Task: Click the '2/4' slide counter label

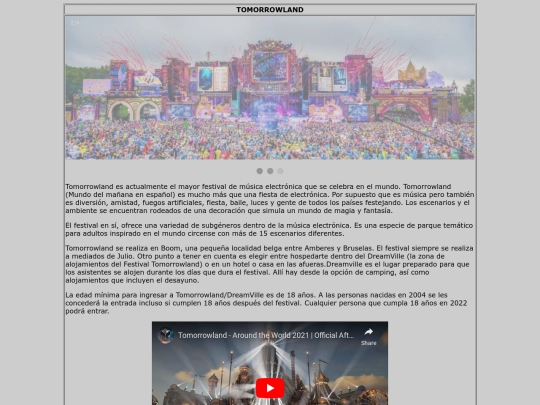Action: pyautogui.click(x=75, y=23)
